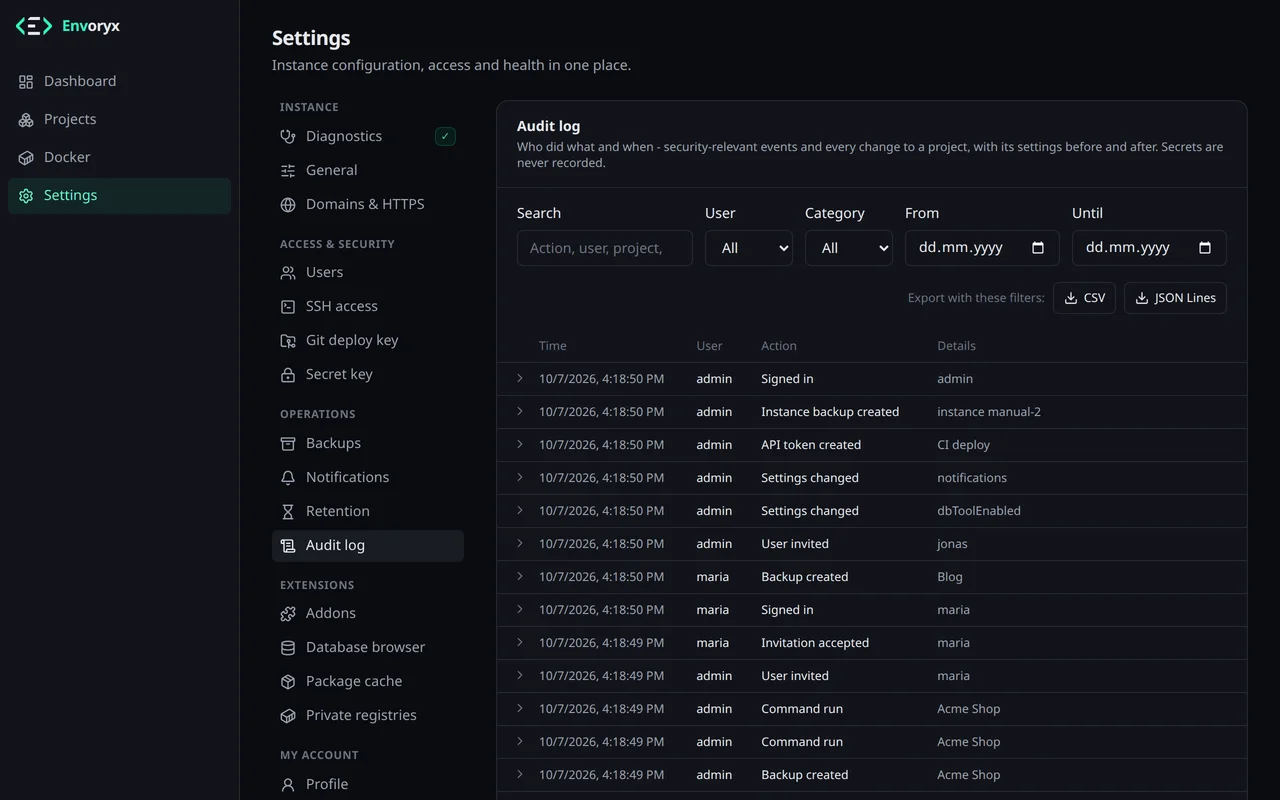Viewport: 1280px width, 800px height.
Task: Click the Addons puzzle icon
Action: (288, 614)
